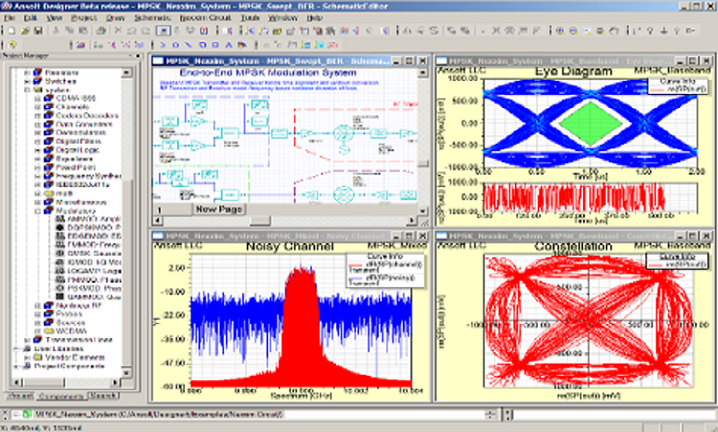Expand the Digital Filters tree node

(x=38, y=141)
